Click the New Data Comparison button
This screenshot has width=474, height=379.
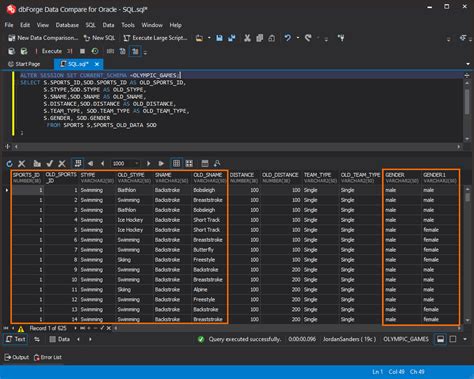coord(43,38)
